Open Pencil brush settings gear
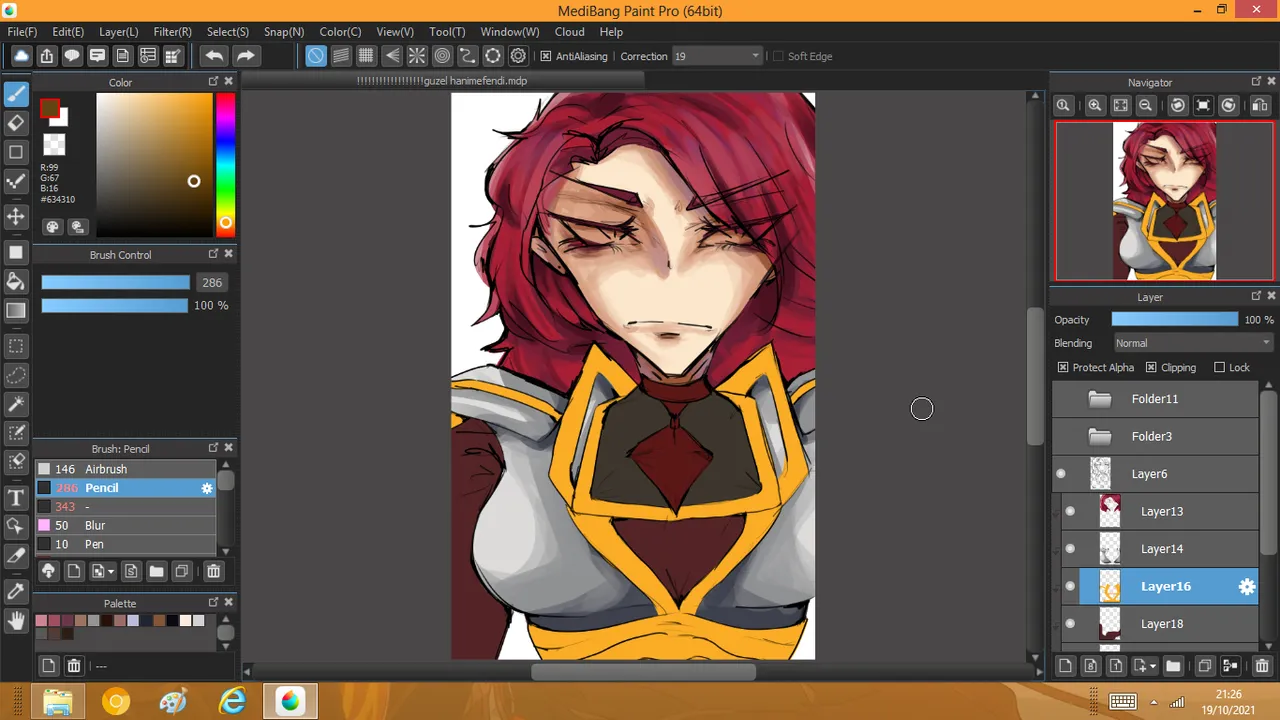This screenshot has height=720, width=1280. [x=207, y=488]
